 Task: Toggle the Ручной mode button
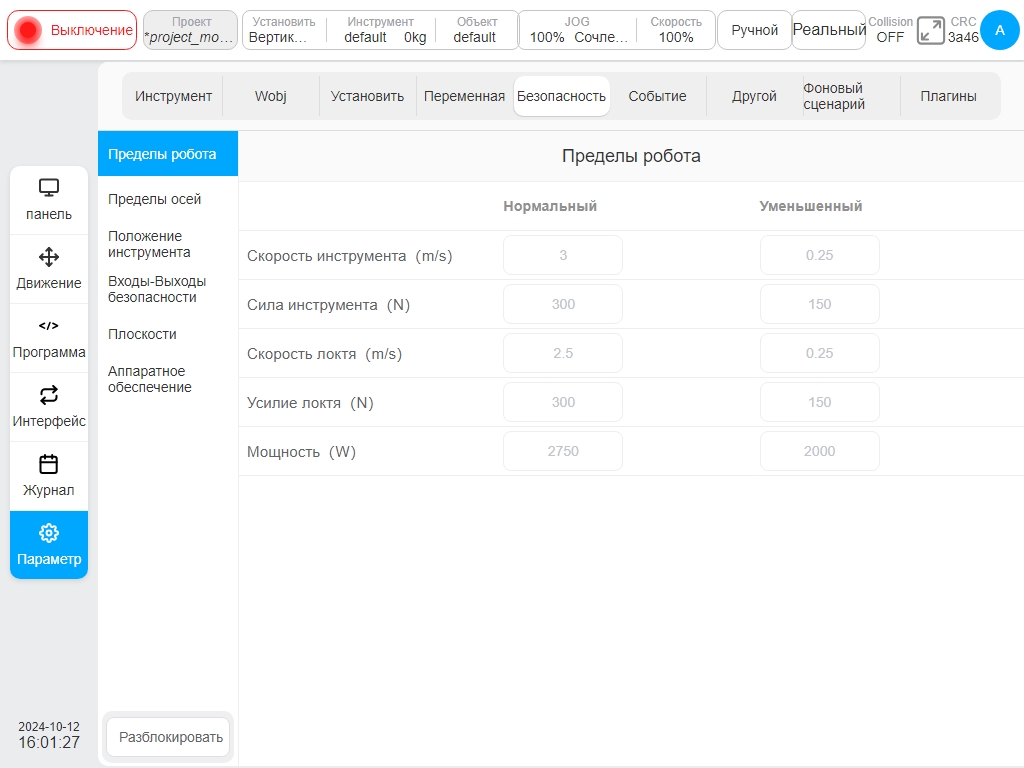[x=754, y=30]
